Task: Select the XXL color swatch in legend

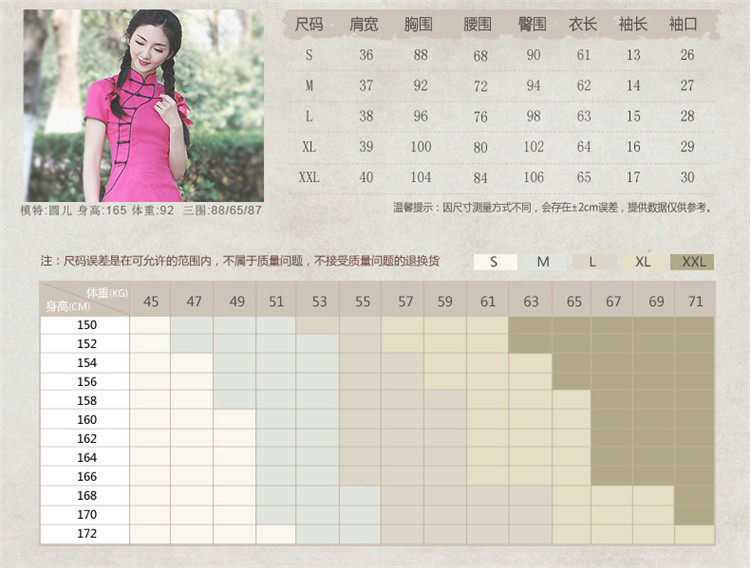Action: pyautogui.click(x=693, y=262)
